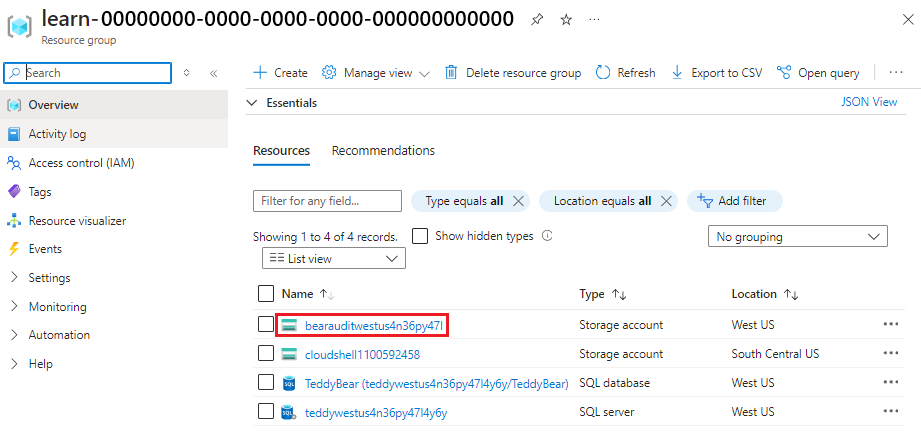Select checkbox for cloudshell1100592458
The width and height of the screenshot is (921, 432).
[266, 354]
